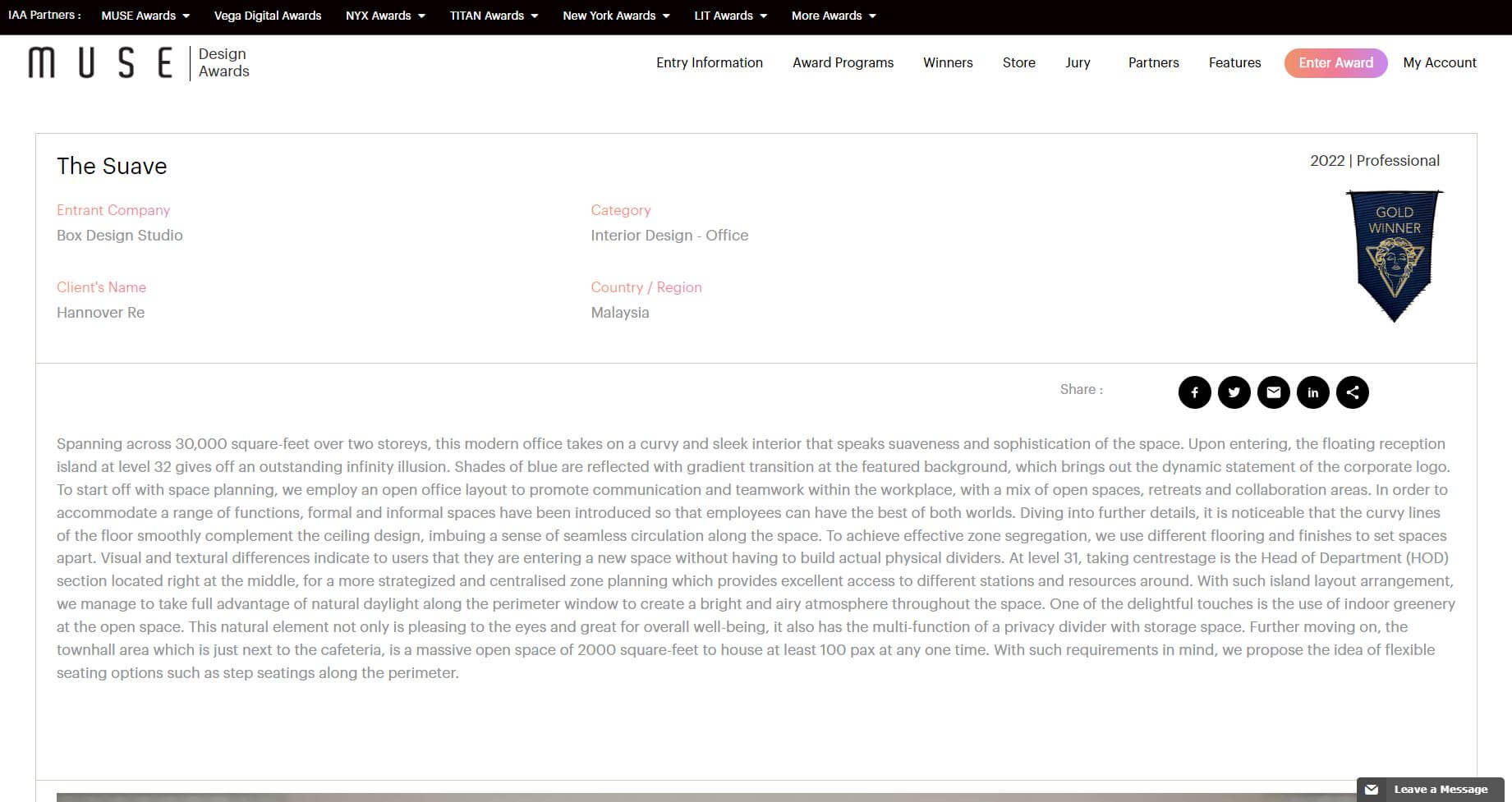Share entry on LinkedIn icon
1512x802 pixels.
click(x=1312, y=392)
